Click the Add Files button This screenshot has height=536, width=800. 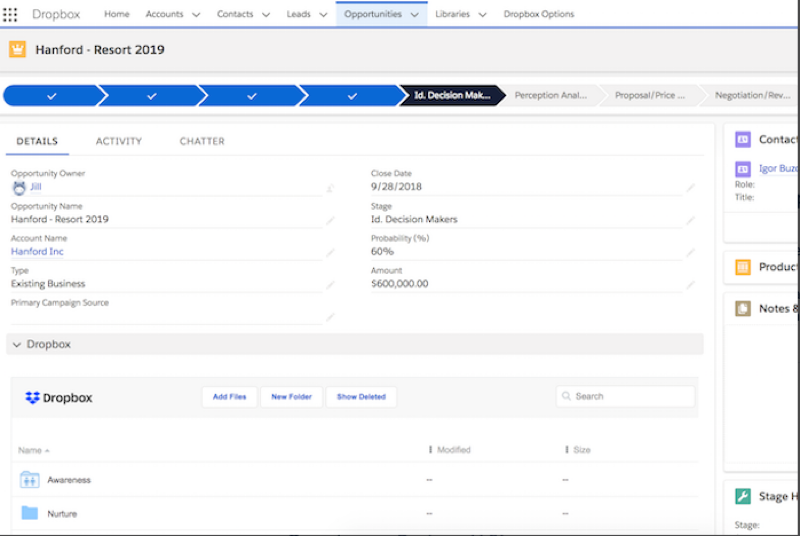click(229, 397)
